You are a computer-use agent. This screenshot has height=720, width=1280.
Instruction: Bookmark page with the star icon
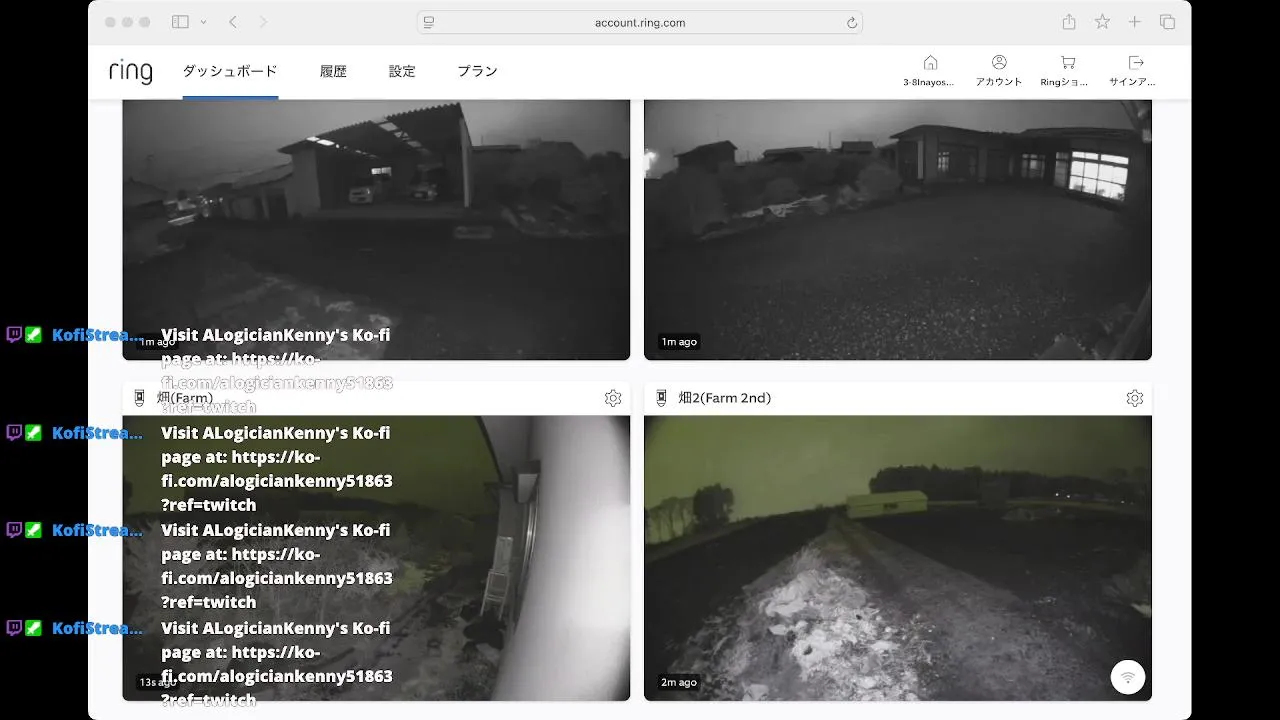(1102, 22)
